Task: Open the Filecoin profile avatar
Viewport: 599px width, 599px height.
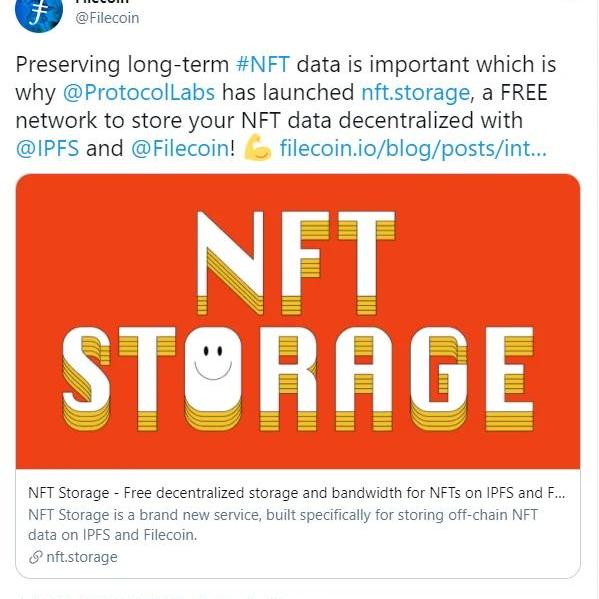Action: pos(39,13)
